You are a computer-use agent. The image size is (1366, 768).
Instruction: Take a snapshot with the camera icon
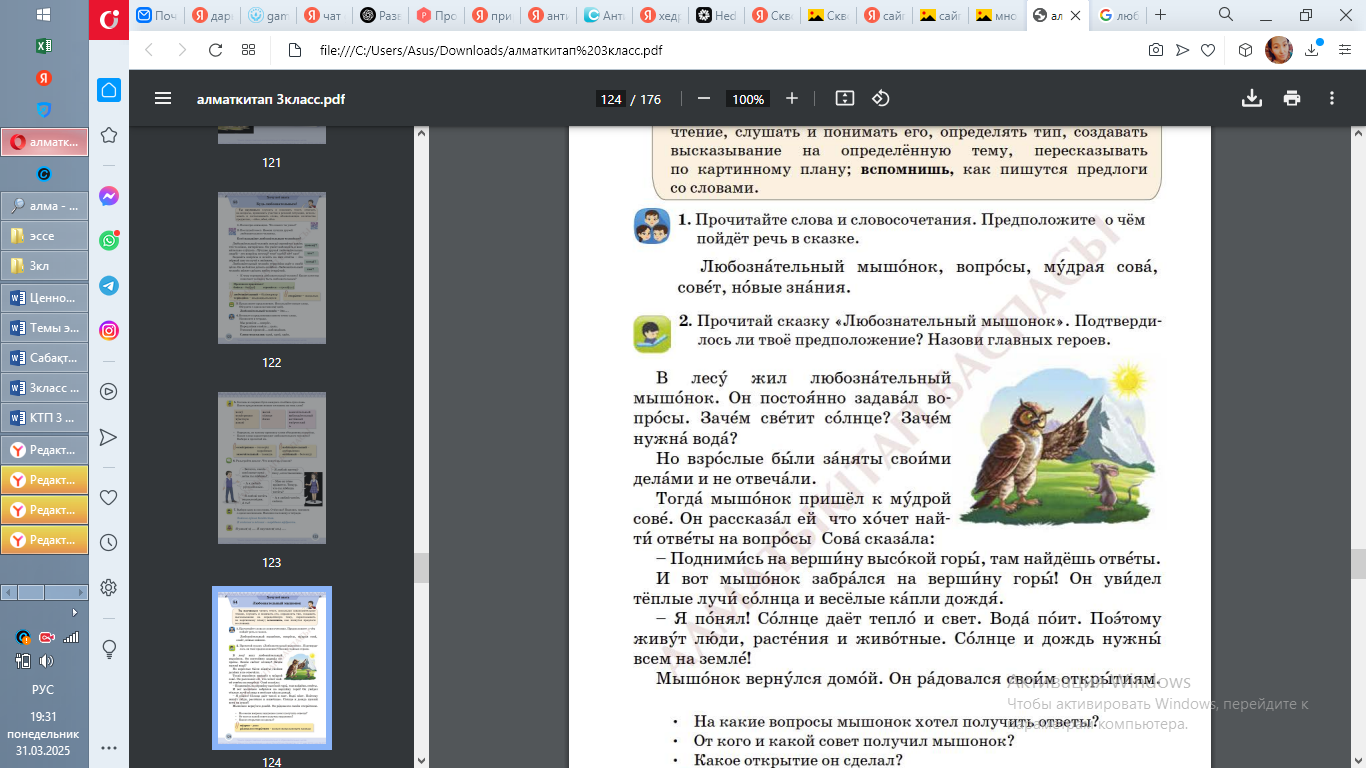(1155, 50)
